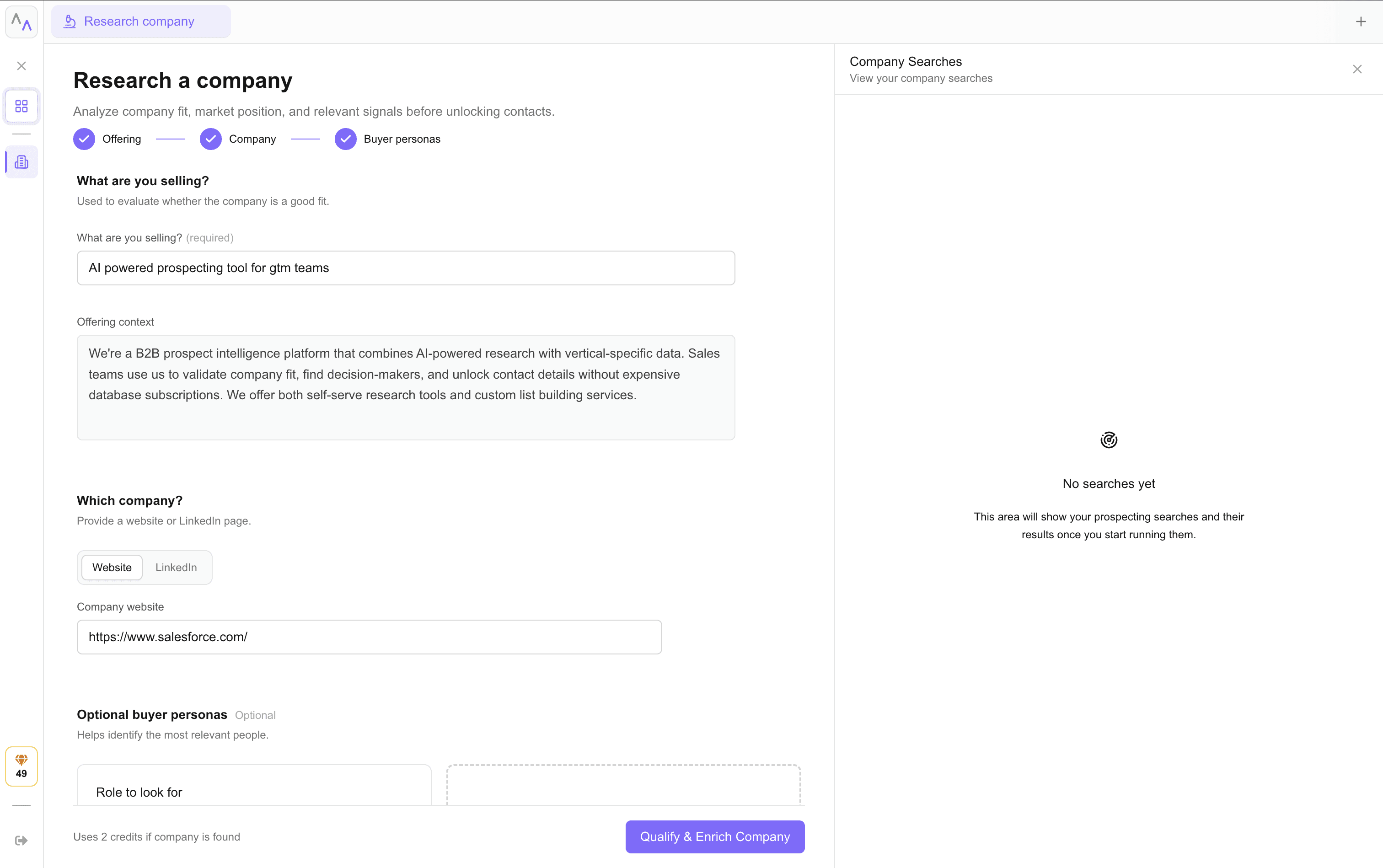Viewport: 1383px width, 868px height.
Task: Click the Buyer personas step checkmark
Action: (345, 139)
